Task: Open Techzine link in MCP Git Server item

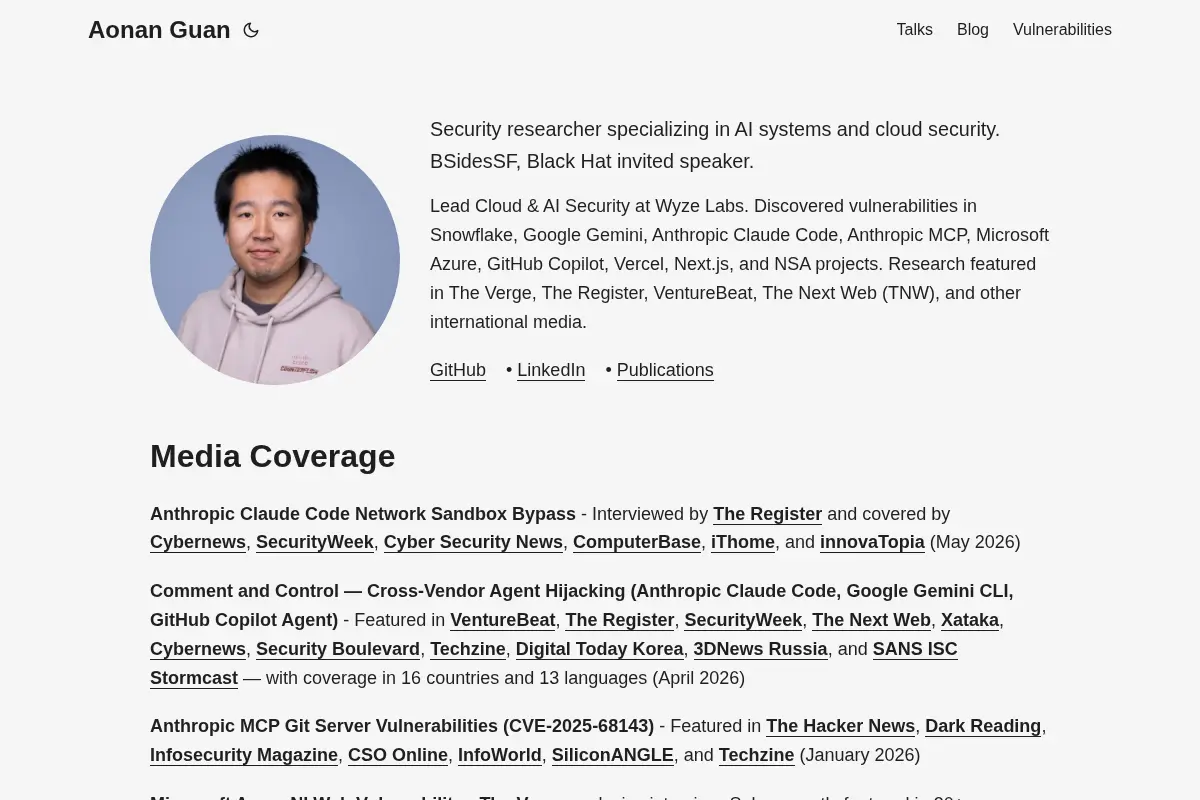Action: point(757,755)
